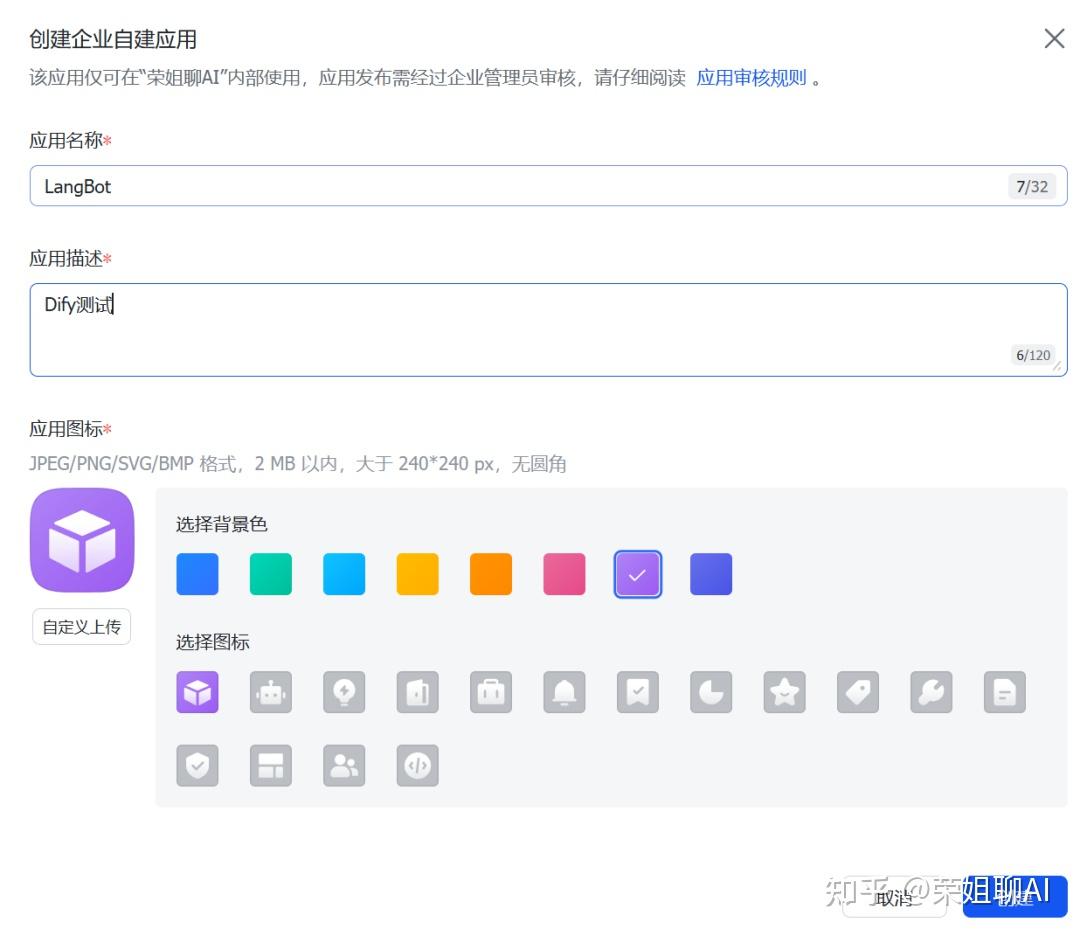This screenshot has height=936, width=1080.
Task: Select the green background color
Action: point(271,574)
